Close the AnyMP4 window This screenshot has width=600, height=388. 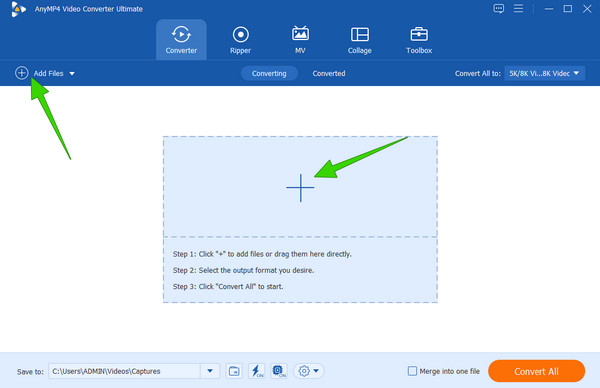[x=587, y=8]
